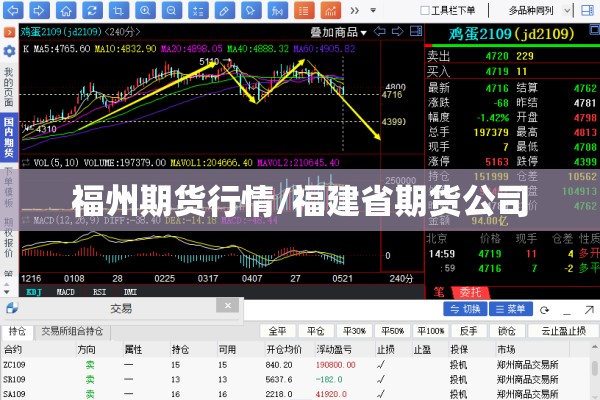This screenshot has height=400, width=600.
Task: Open the 叠加商品 dropdown
Action: pyautogui.click(x=339, y=33)
